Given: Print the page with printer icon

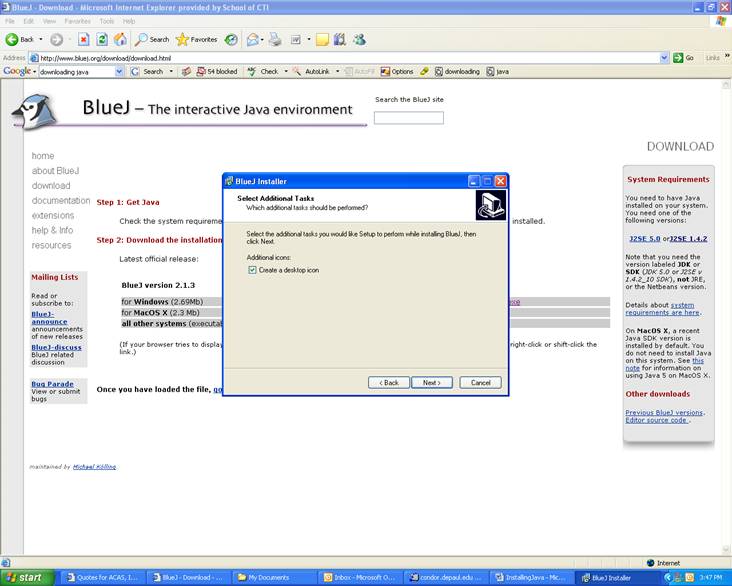Looking at the screenshot, I should pos(275,40).
